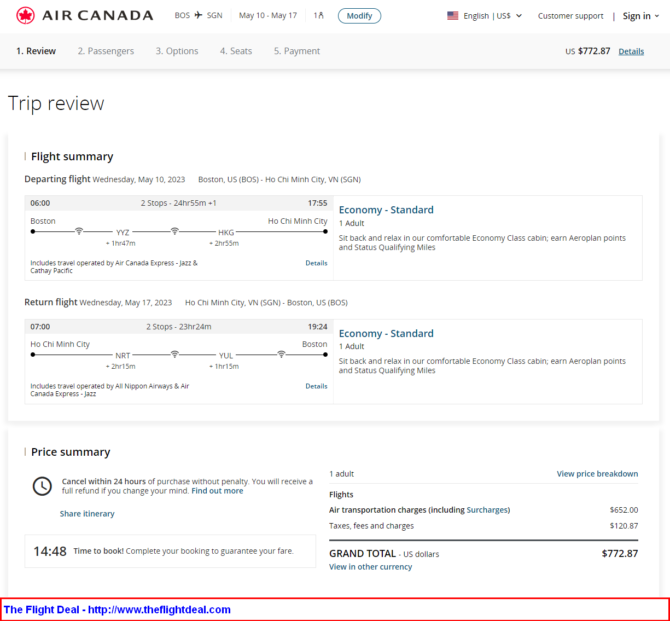Screen dimensions: 670x621
Task: Click the Flight summary heading
Action: tap(72, 156)
